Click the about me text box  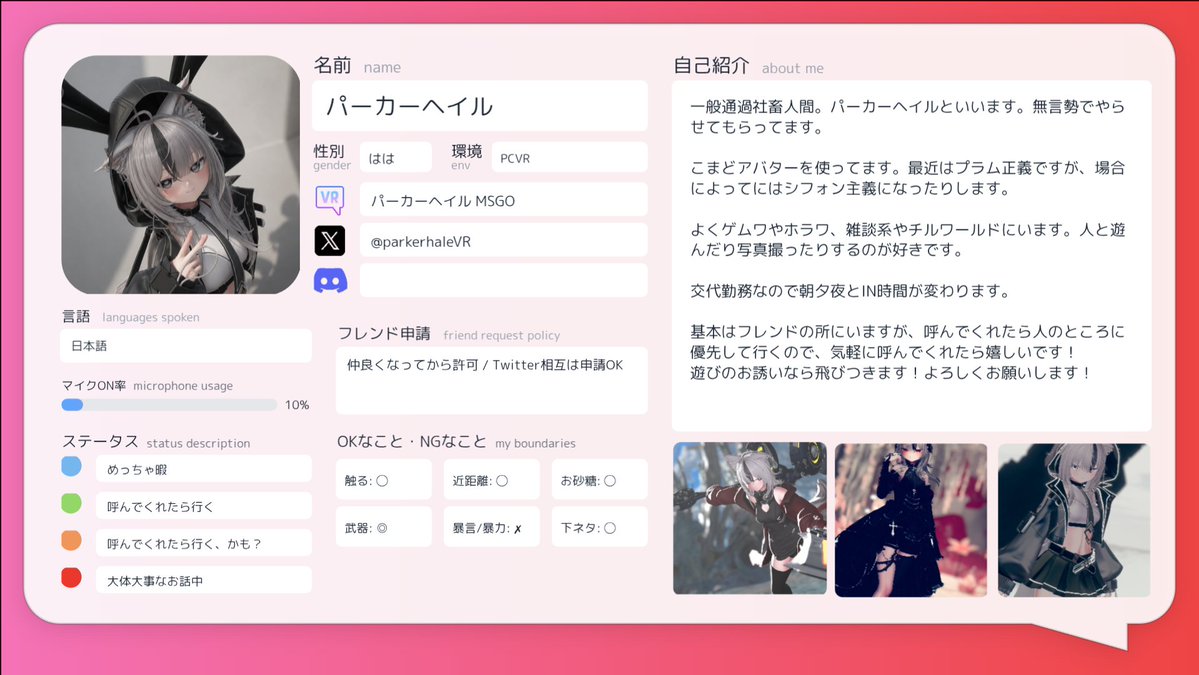coord(911,256)
